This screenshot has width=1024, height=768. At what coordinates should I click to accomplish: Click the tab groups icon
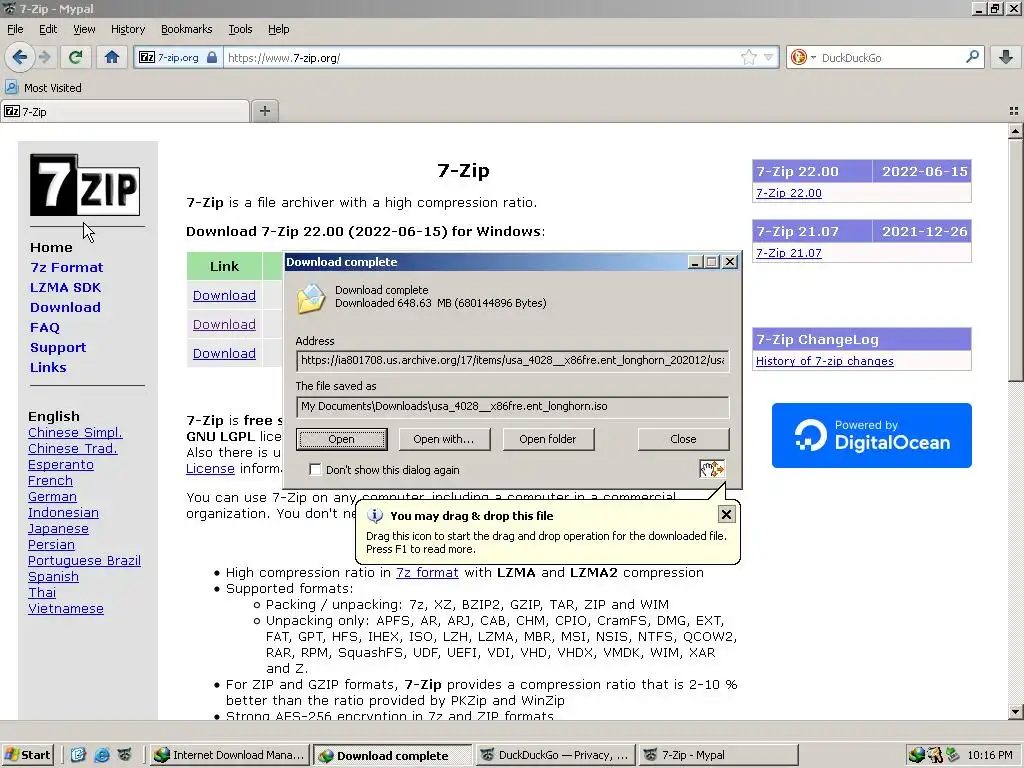(x=1014, y=112)
